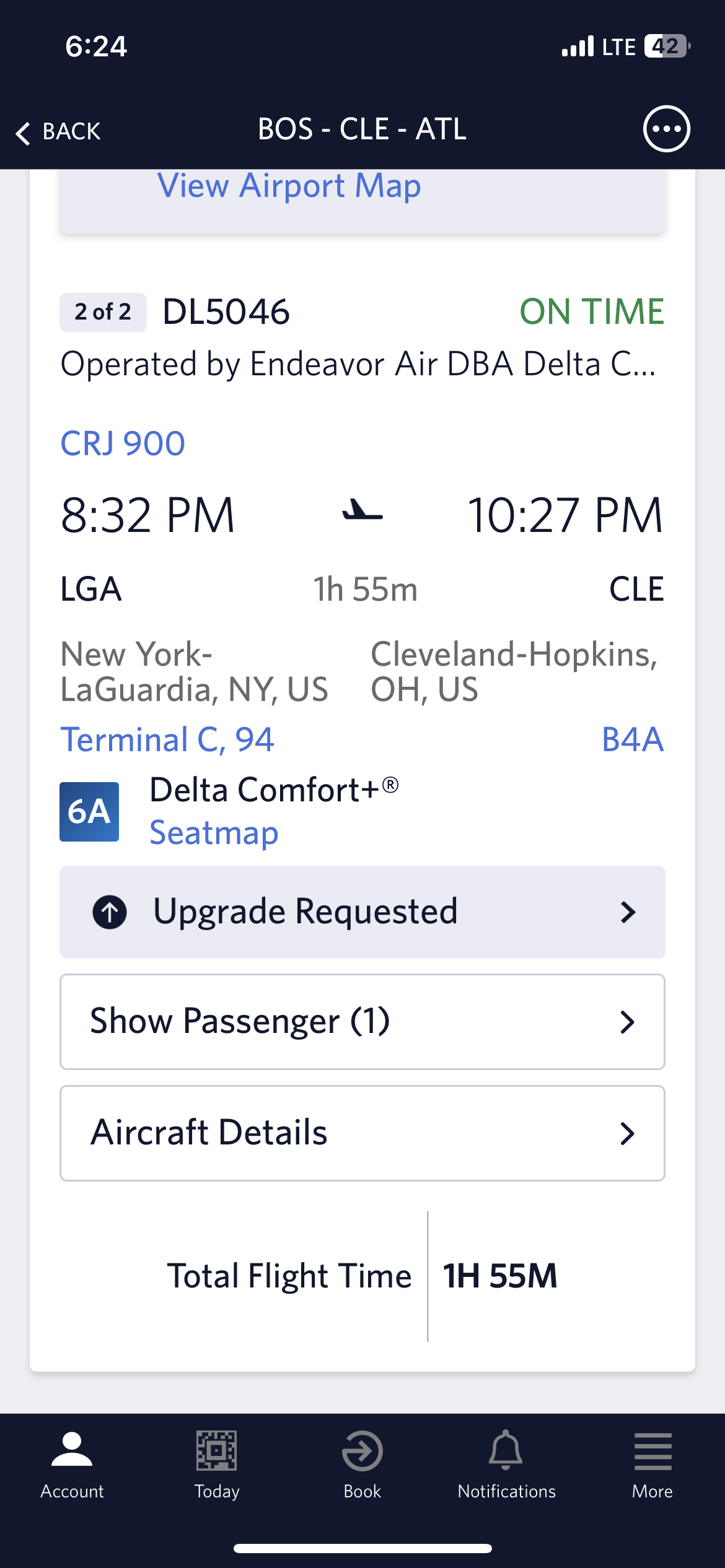Tap the back chevron arrow

23,133
